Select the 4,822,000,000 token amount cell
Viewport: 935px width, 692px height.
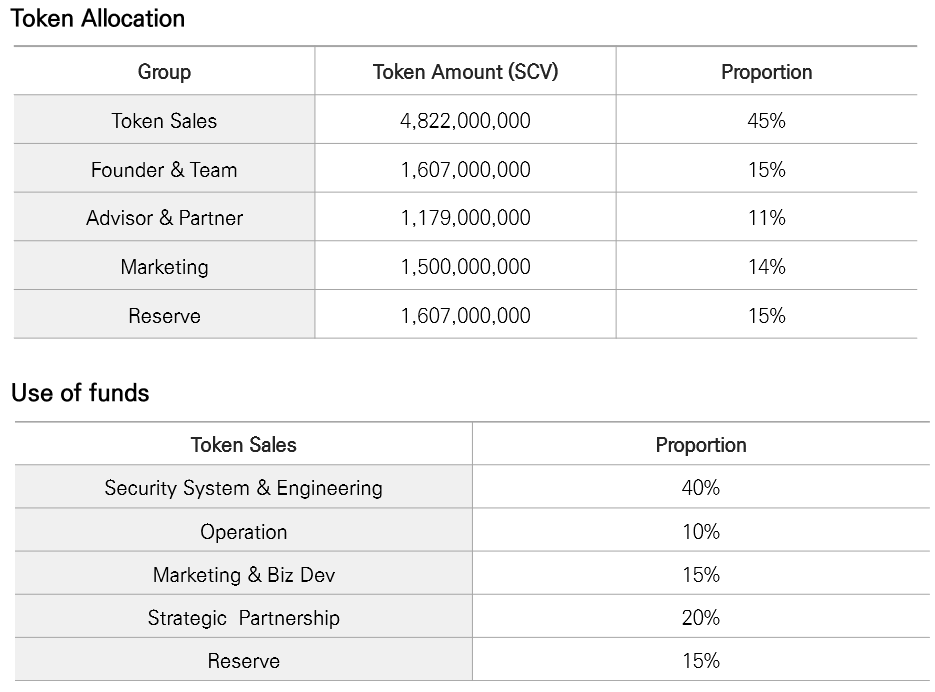pyautogui.click(x=465, y=121)
